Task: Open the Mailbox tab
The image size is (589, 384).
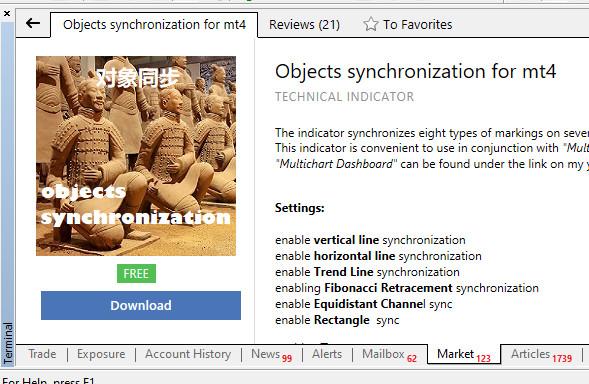Action: 389,355
